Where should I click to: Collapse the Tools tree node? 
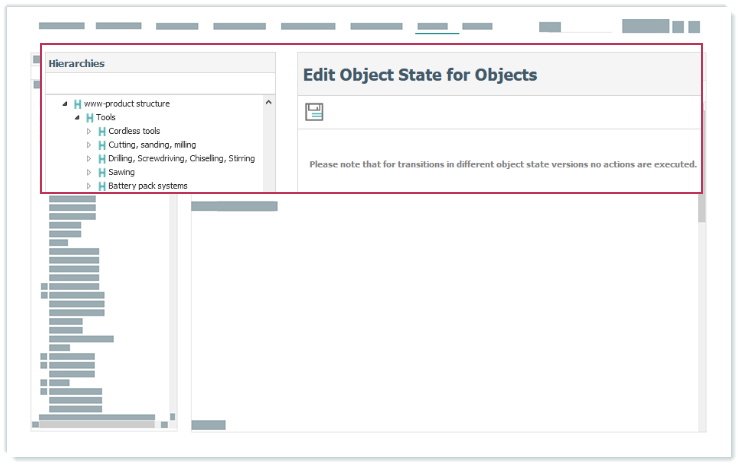coord(76,118)
